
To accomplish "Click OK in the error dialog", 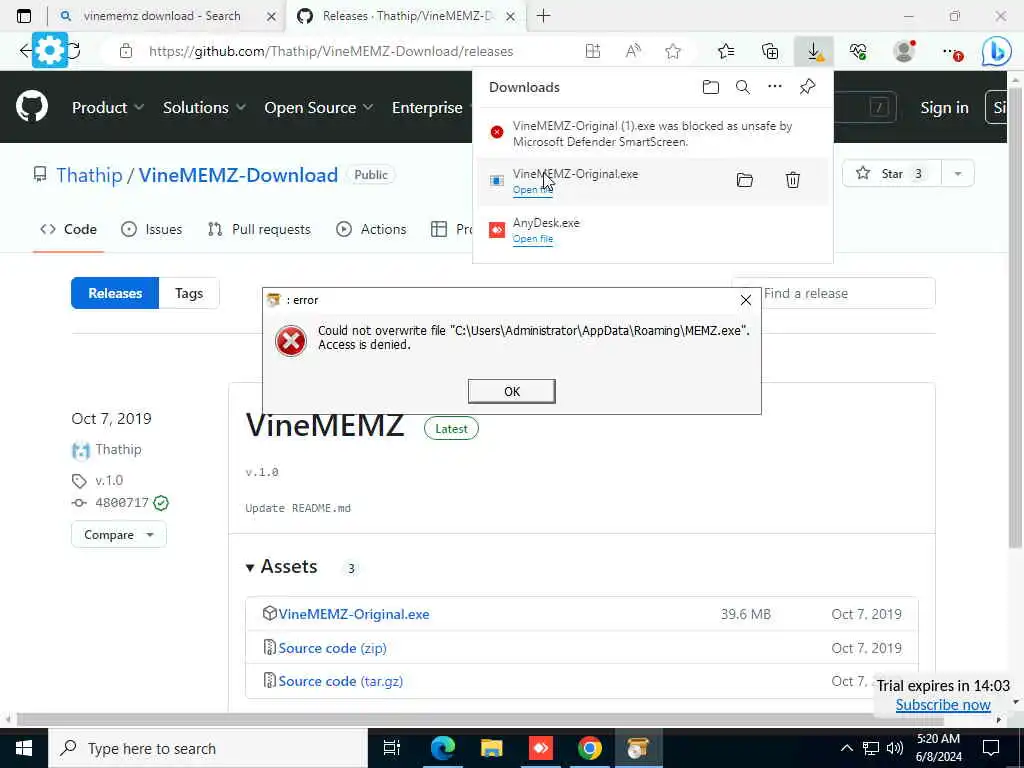I will coord(512,391).
